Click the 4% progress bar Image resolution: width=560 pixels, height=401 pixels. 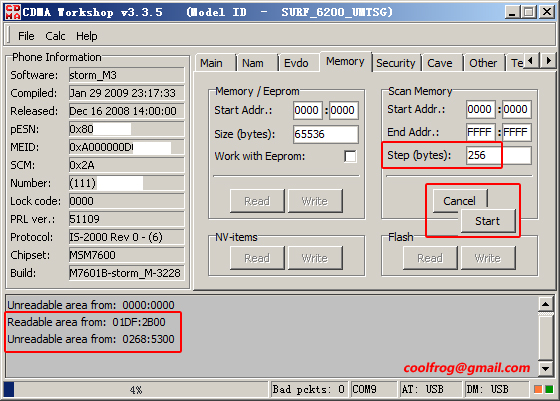[x=136, y=389]
